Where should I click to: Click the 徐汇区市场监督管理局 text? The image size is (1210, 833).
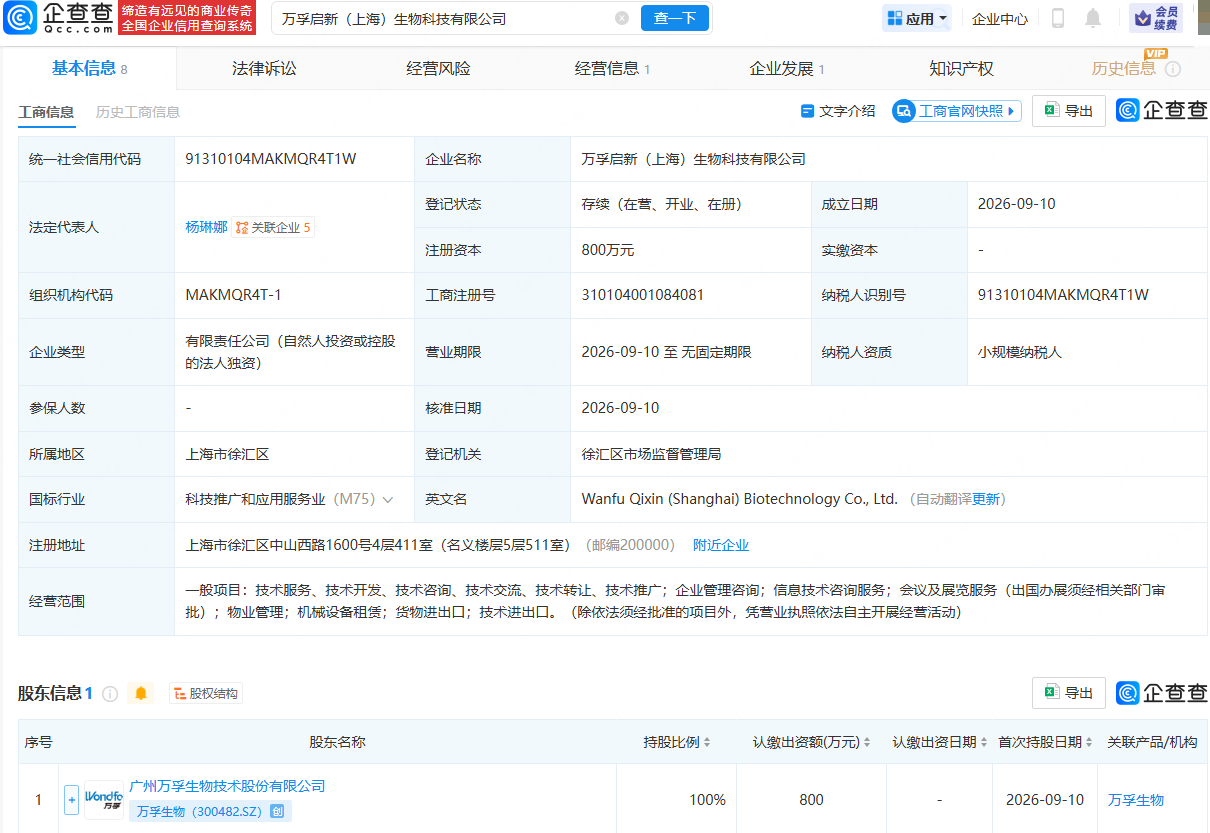[651, 454]
